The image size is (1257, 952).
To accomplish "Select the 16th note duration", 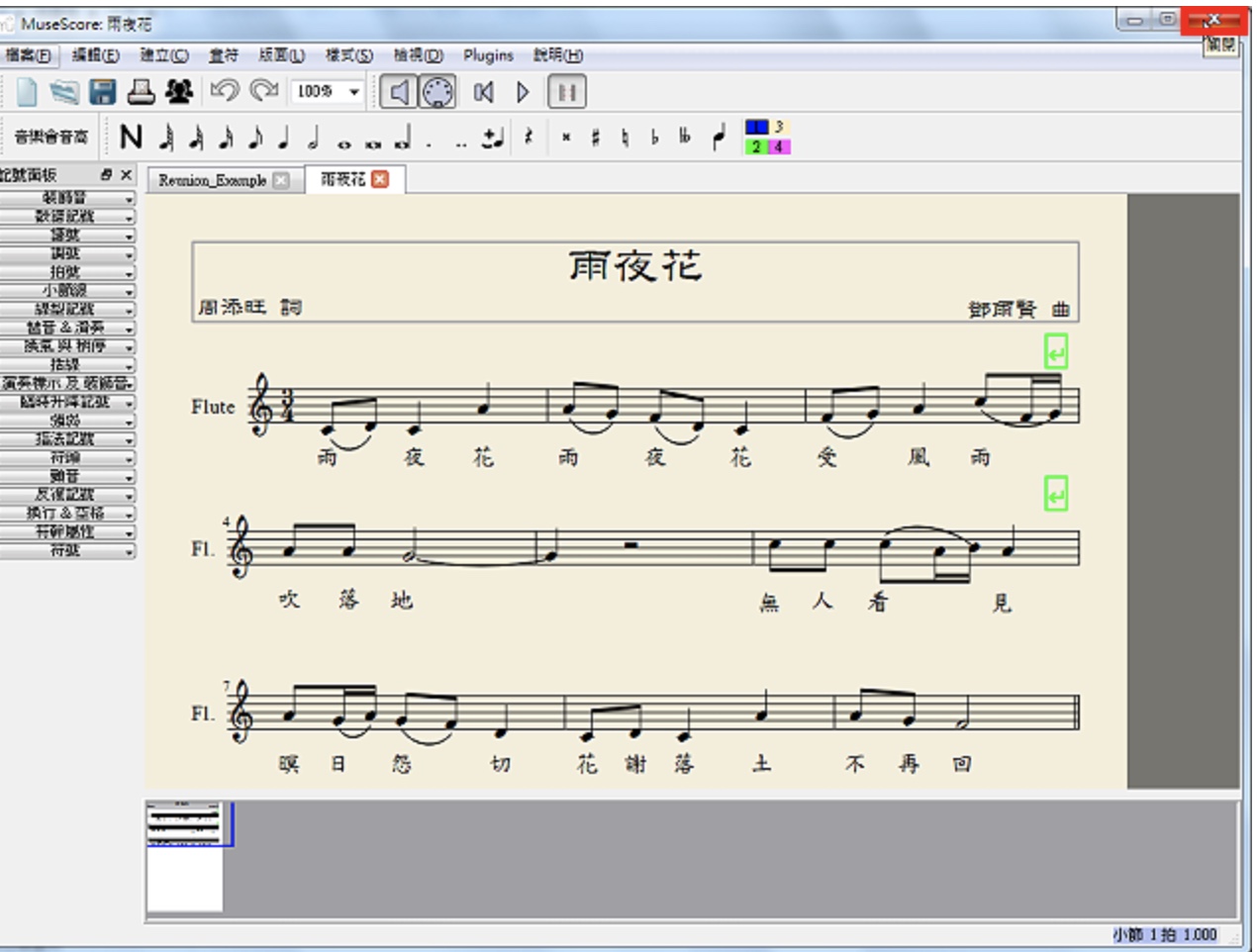I will click(x=226, y=137).
